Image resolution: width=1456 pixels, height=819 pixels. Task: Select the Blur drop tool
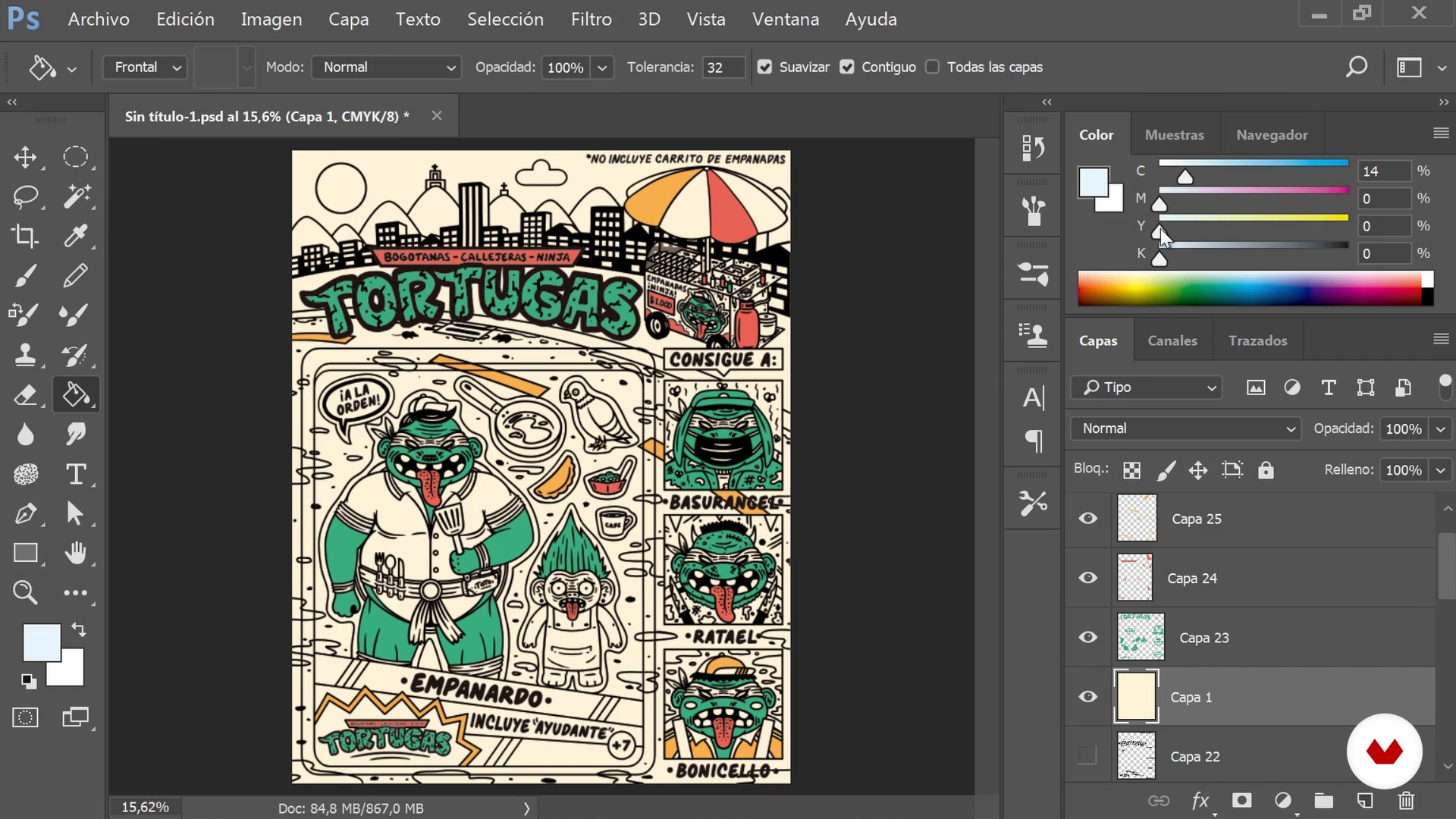click(x=25, y=435)
